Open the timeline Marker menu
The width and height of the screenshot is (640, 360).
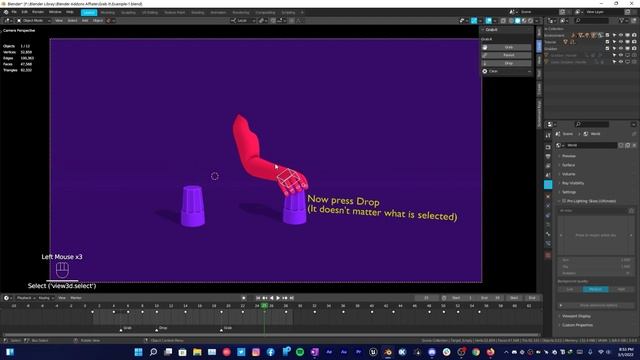pyautogui.click(x=76, y=298)
